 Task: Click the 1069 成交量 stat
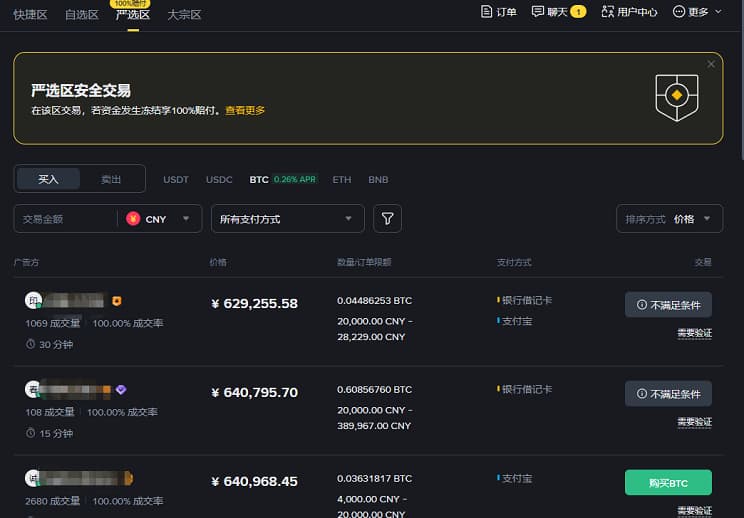[52, 323]
